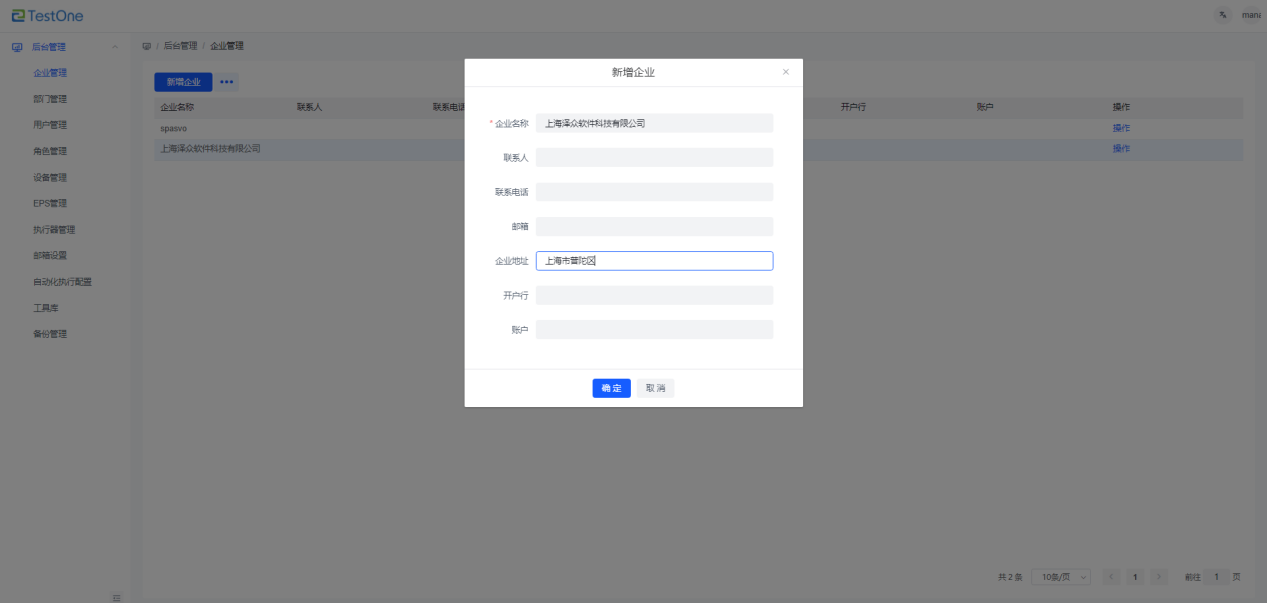
Task: Click the language translate icon in header
Action: [1222, 15]
